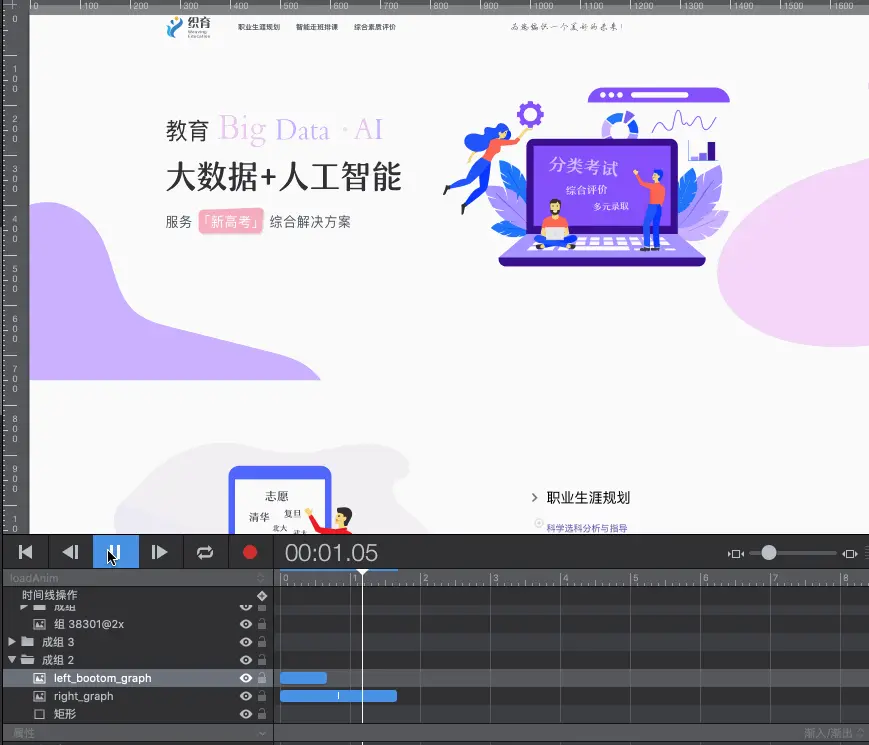Click the image icon of 组 38301@2x
This screenshot has height=745, width=869.
click(x=39, y=624)
